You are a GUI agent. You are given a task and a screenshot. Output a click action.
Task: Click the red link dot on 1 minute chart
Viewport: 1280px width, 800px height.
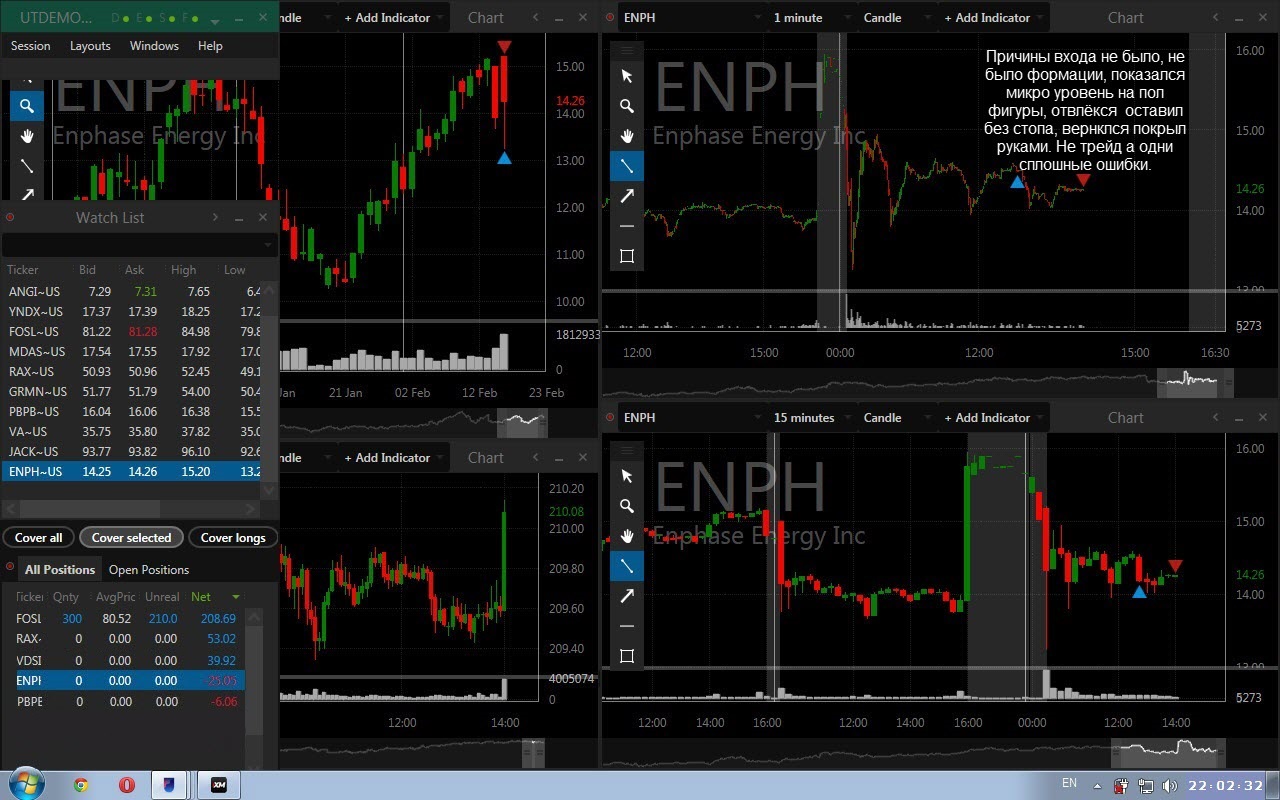609,17
